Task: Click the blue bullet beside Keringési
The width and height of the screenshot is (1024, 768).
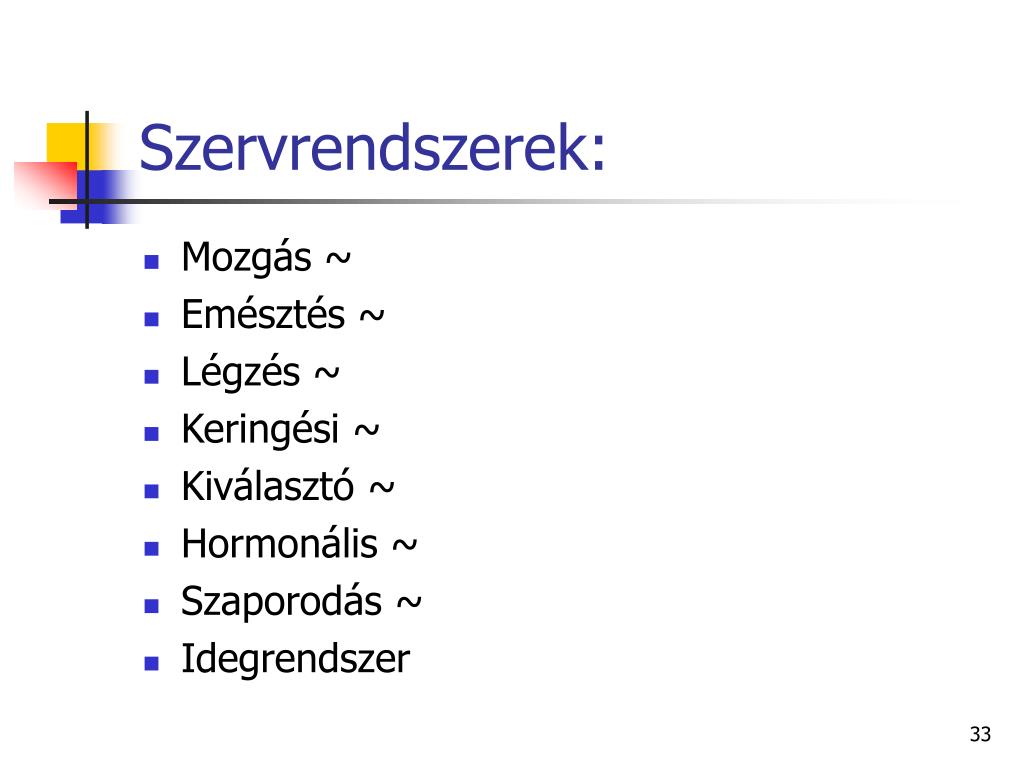Action: coord(152,434)
